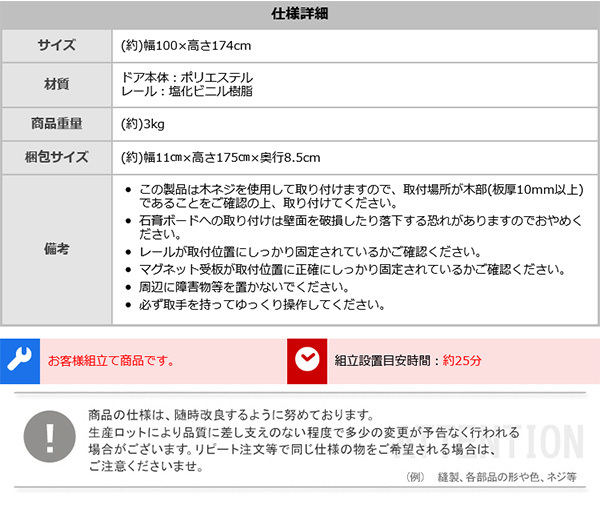The image size is (600, 520).
Task: Click the red clock time icon
Action: [307, 361]
